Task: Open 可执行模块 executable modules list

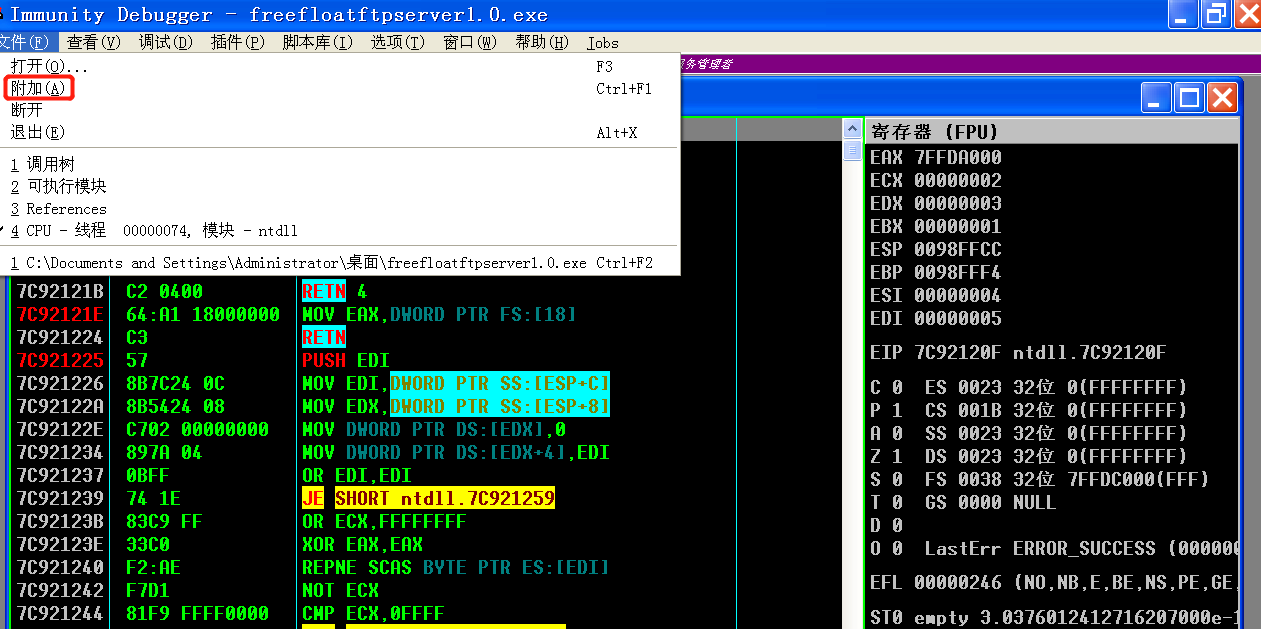Action: click(60, 186)
